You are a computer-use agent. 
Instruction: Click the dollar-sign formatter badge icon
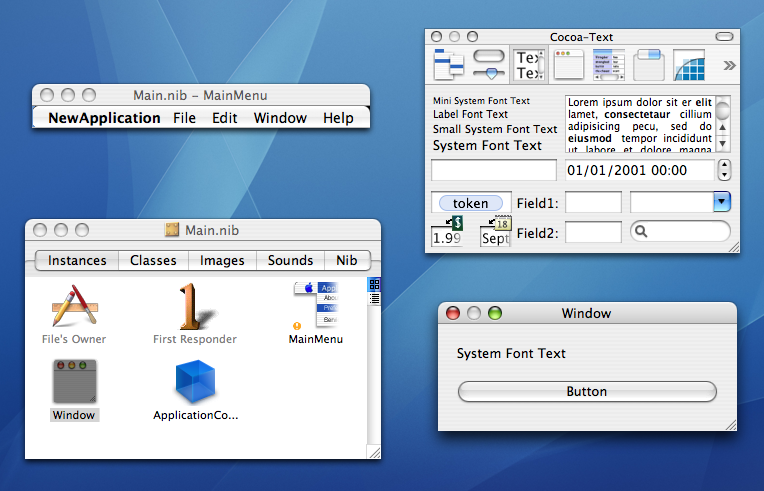point(458,223)
